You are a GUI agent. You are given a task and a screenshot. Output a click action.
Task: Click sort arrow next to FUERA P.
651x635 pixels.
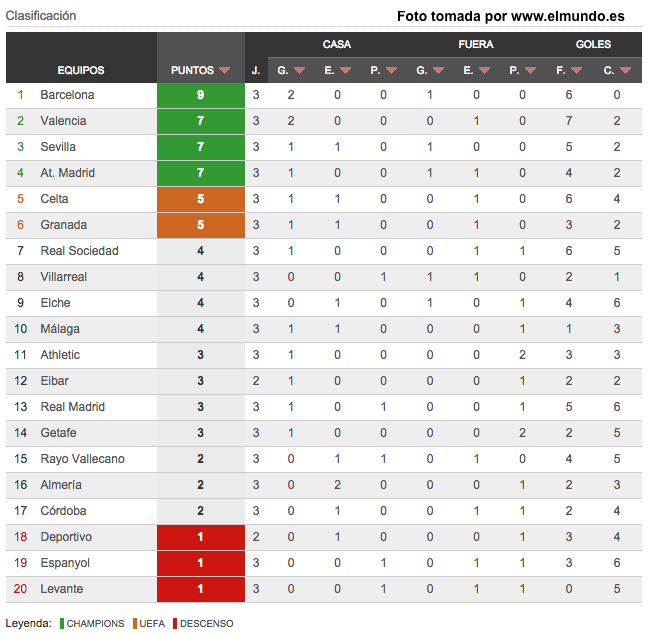(x=531, y=71)
